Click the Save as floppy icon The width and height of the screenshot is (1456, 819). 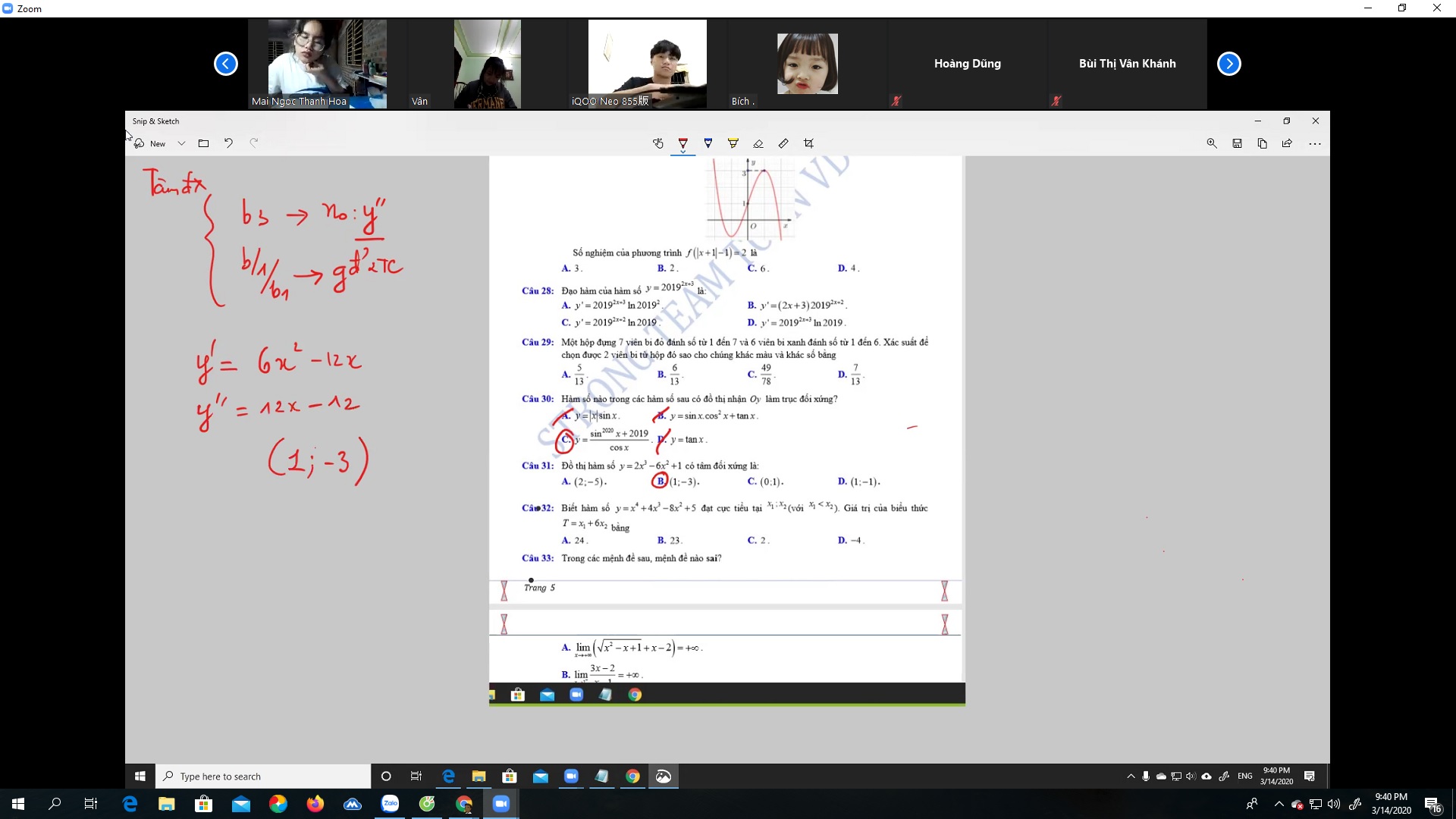pos(1237,143)
